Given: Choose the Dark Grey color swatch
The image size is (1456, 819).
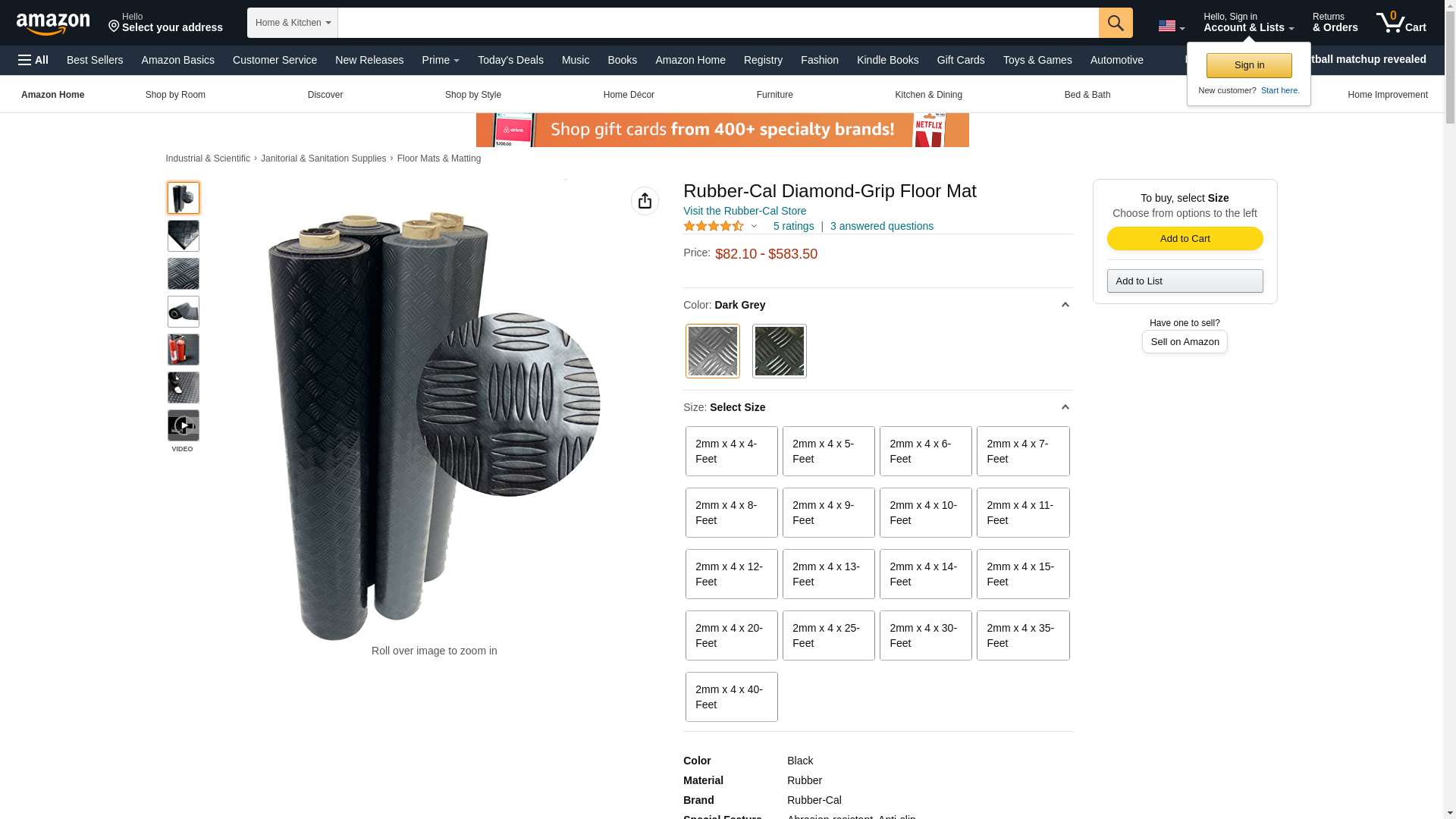Looking at the screenshot, I should [x=713, y=351].
